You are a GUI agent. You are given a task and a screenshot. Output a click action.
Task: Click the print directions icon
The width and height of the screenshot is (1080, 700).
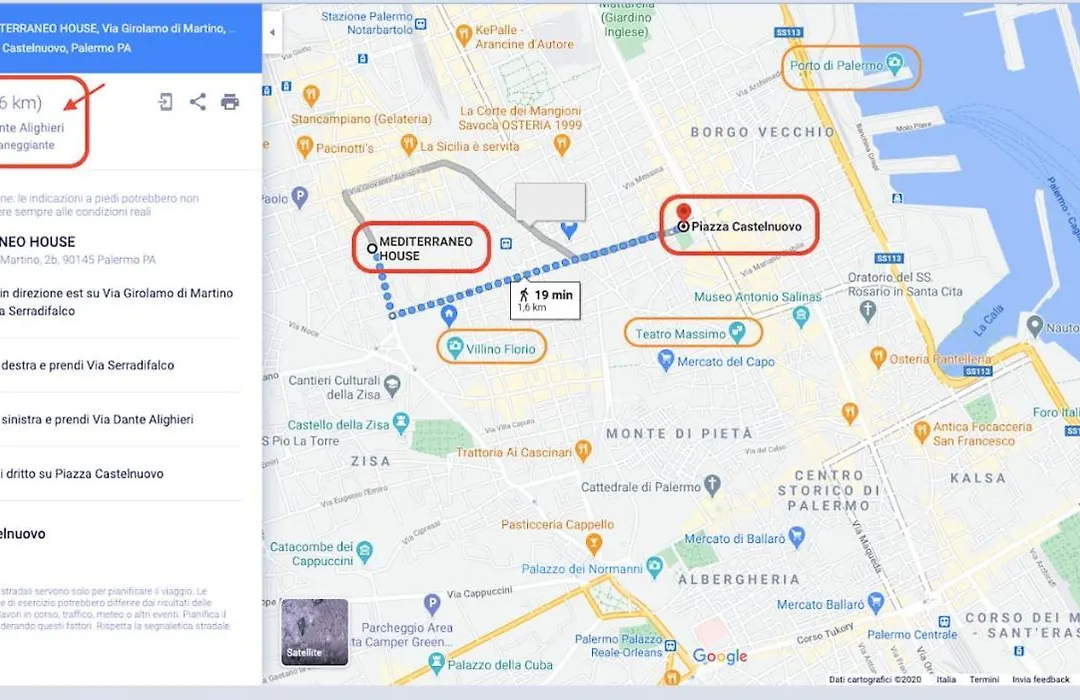[x=230, y=102]
